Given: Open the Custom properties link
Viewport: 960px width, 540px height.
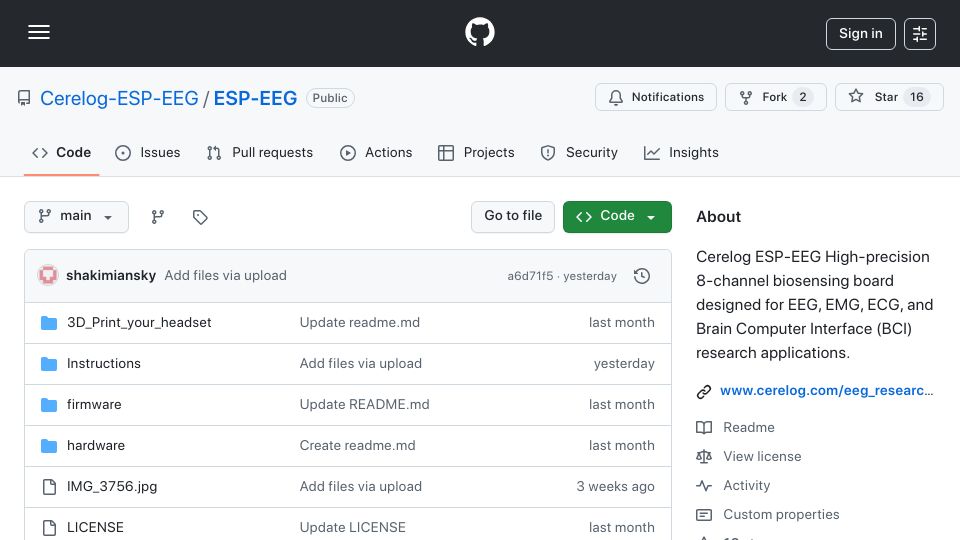Looking at the screenshot, I should tap(781, 515).
